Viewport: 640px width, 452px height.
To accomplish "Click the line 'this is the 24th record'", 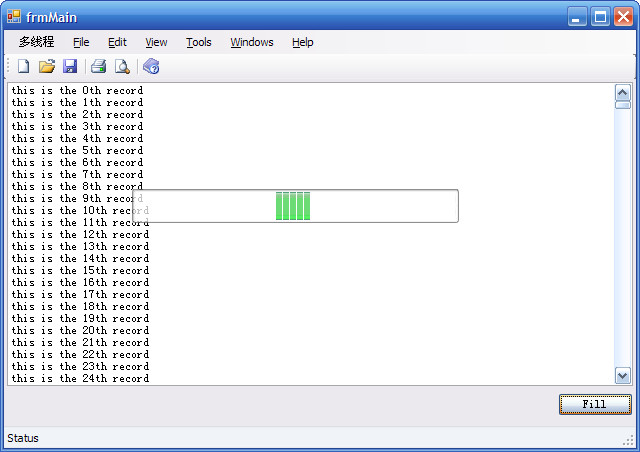I will (80, 379).
